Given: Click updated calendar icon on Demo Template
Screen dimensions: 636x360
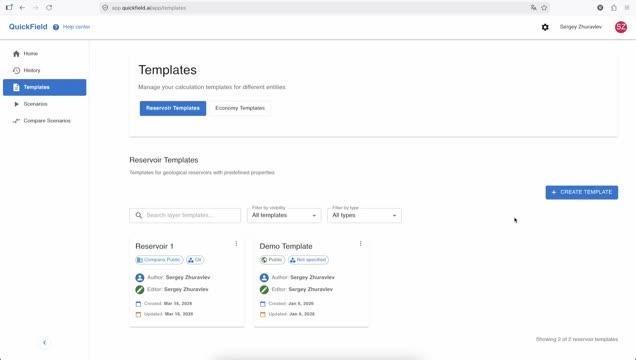Looking at the screenshot, I should tap(262, 314).
